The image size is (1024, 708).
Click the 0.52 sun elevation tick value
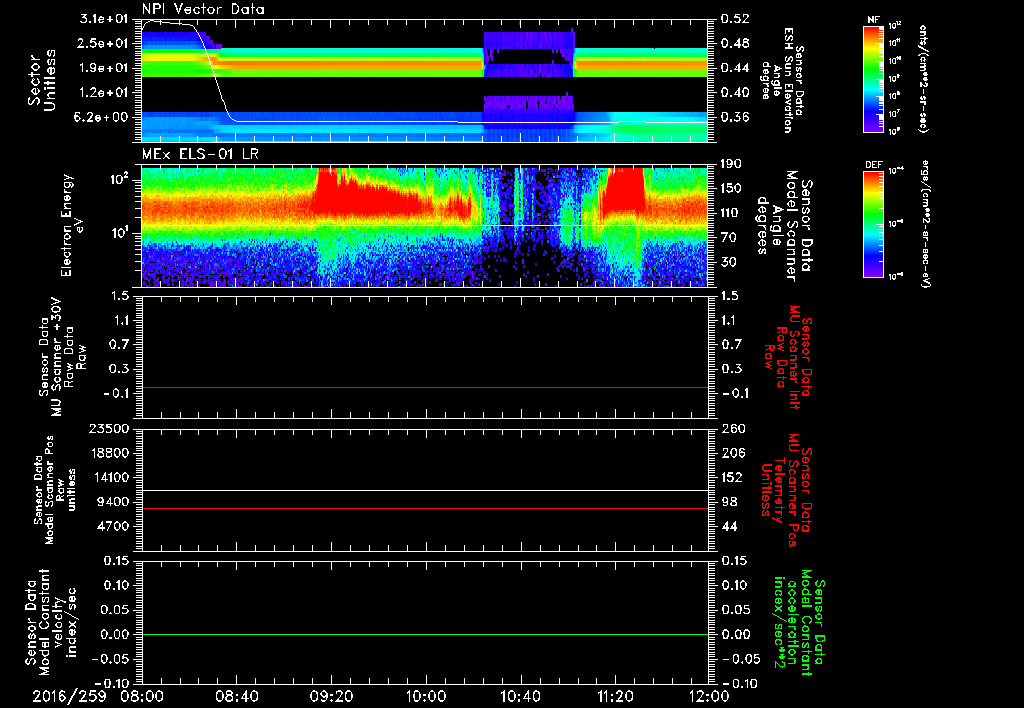[735, 19]
